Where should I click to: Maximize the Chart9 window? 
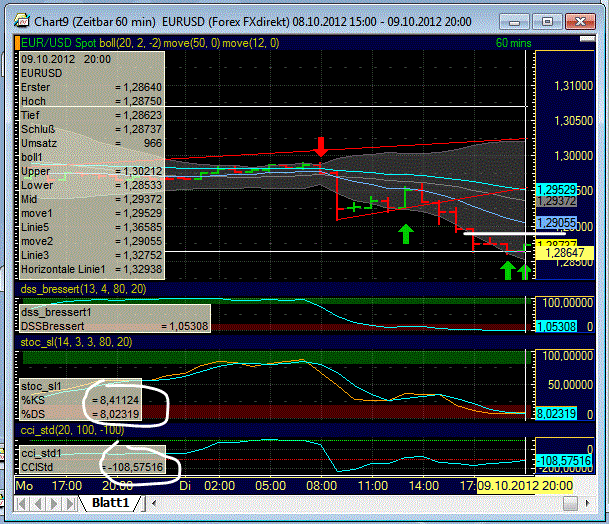(x=547, y=21)
